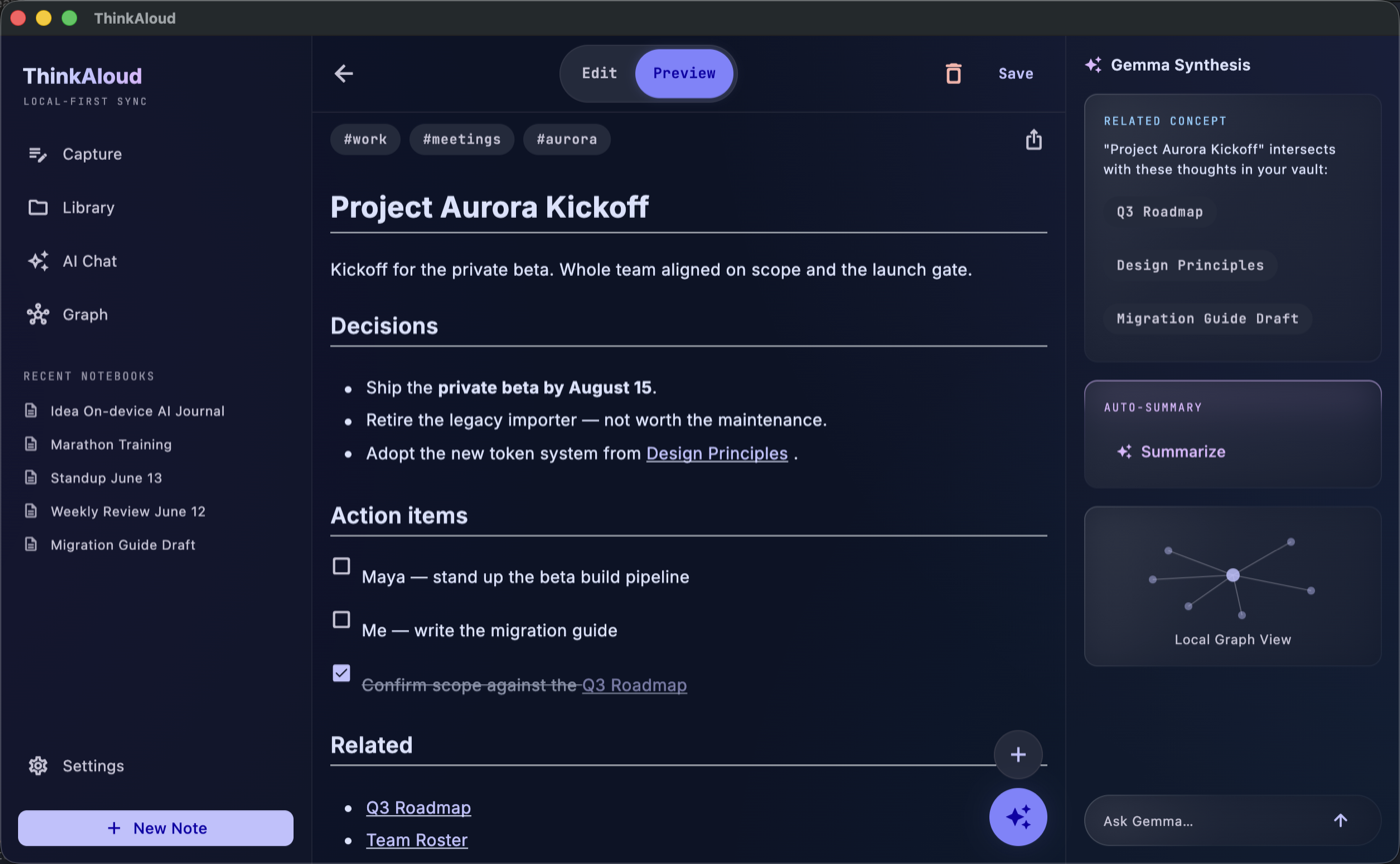Click the round plus floating button
The width and height of the screenshot is (1400, 864).
1018,755
